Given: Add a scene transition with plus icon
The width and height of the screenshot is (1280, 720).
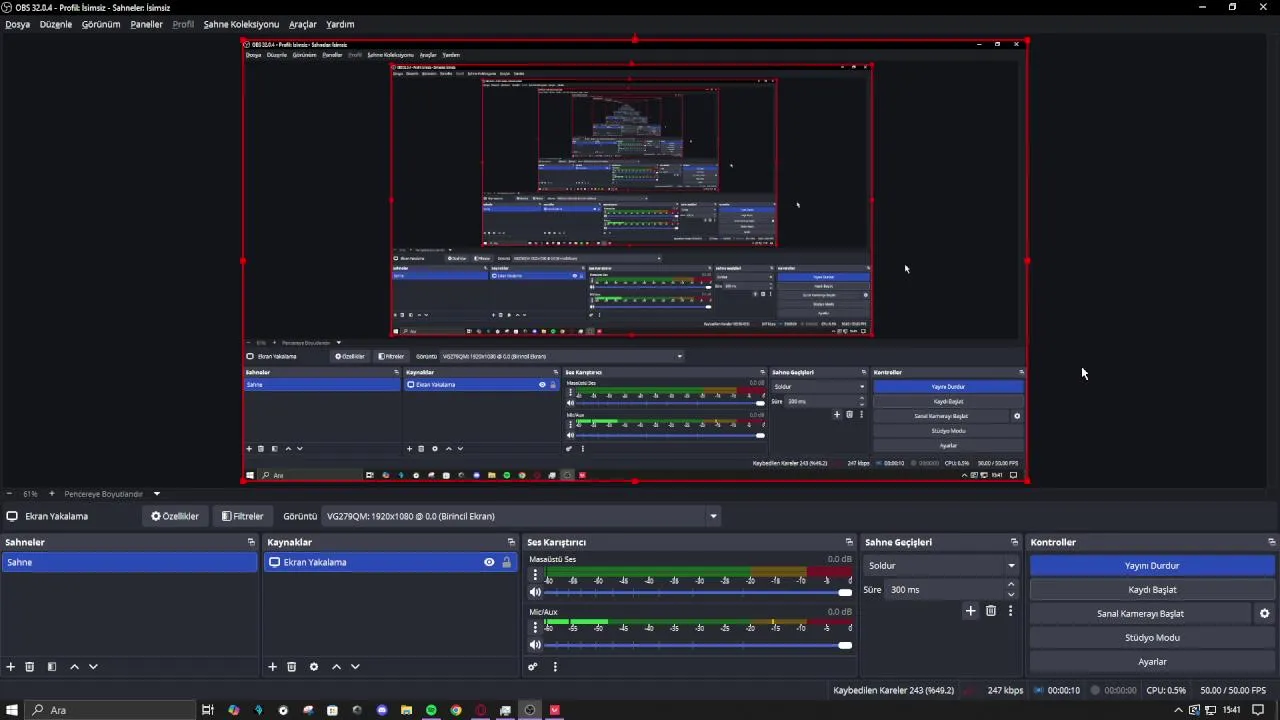Looking at the screenshot, I should tap(970, 611).
